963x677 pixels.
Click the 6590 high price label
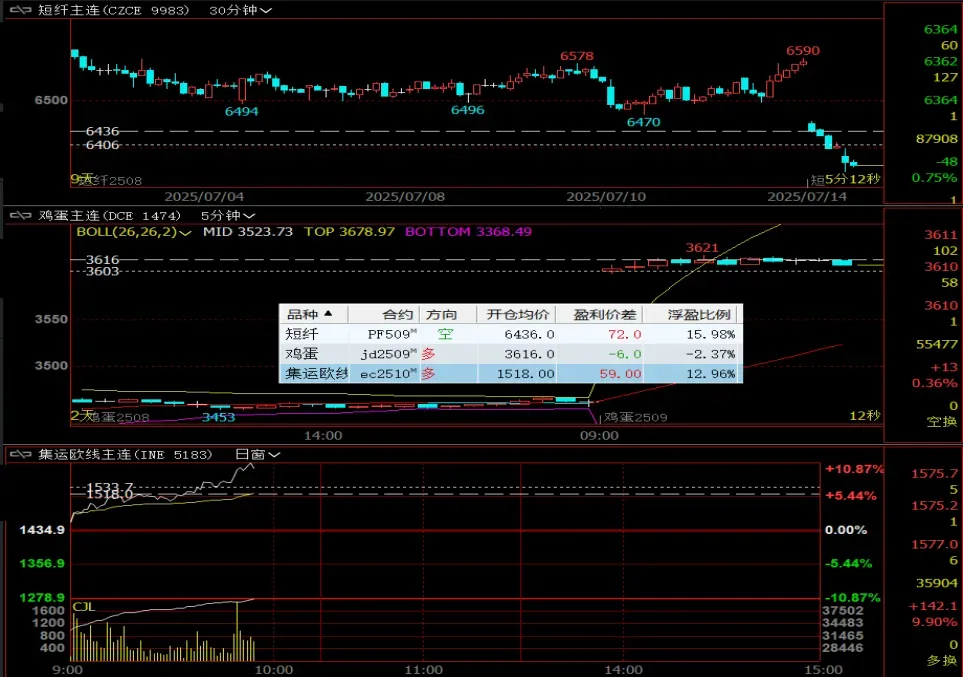coord(803,50)
